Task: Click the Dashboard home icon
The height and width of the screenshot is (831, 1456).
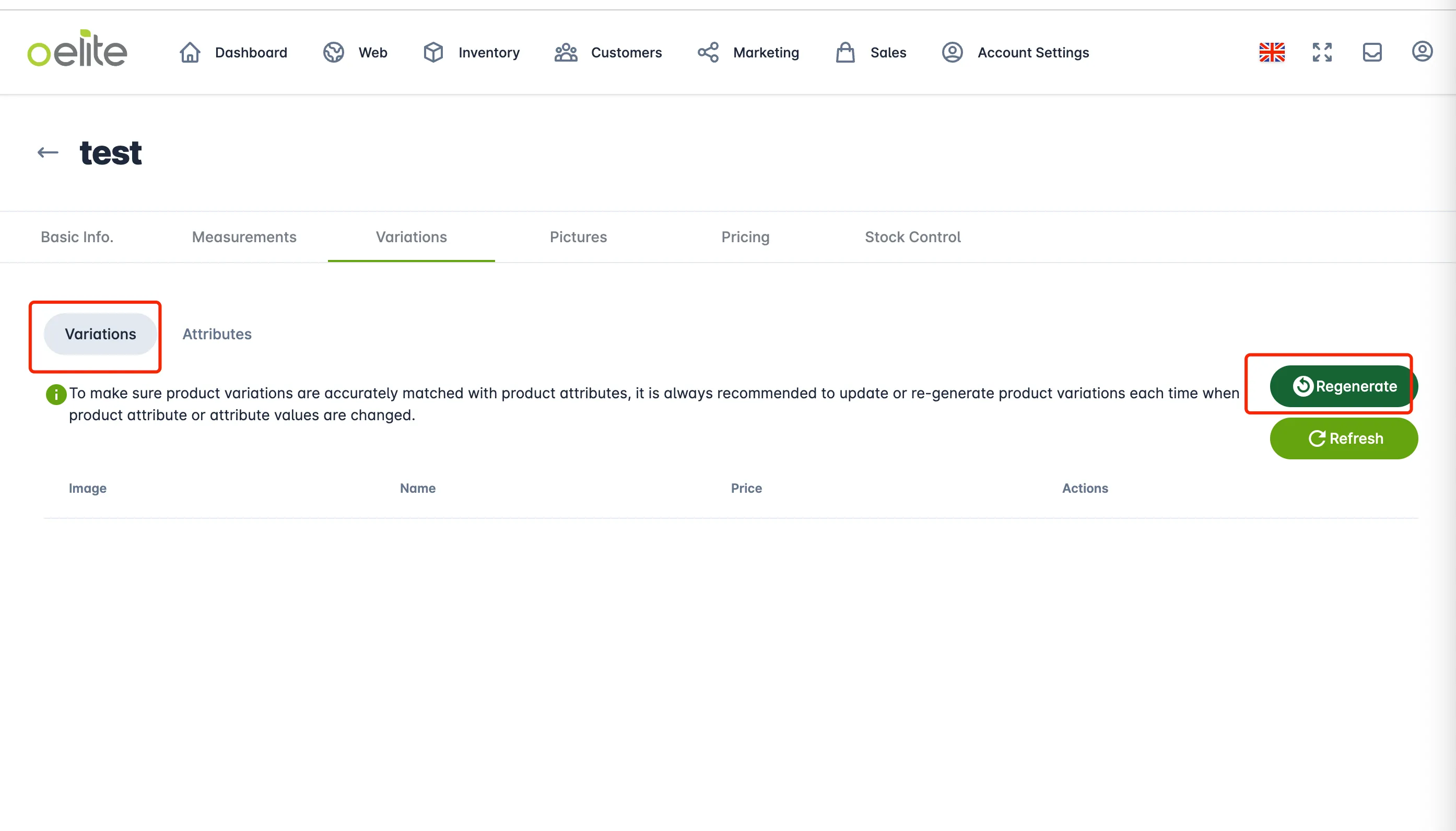Action: (x=190, y=52)
